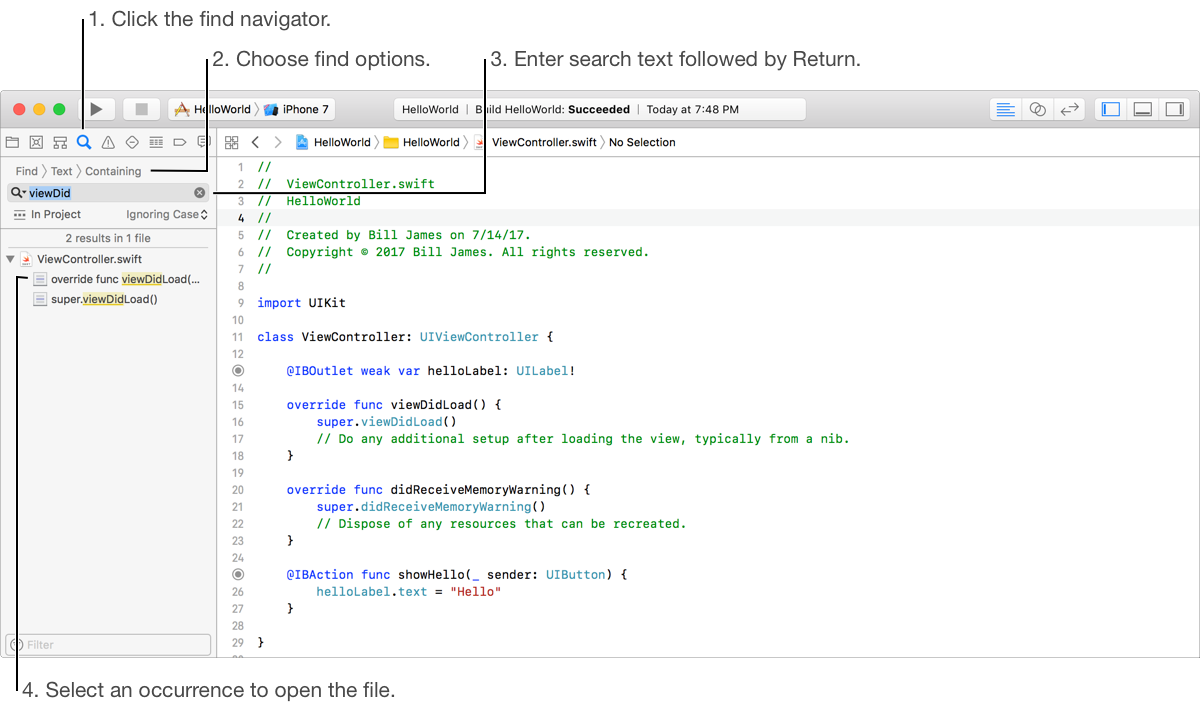The image size is (1200, 708).
Task: Collapse the ViewController.swift results group
Action: [10, 259]
